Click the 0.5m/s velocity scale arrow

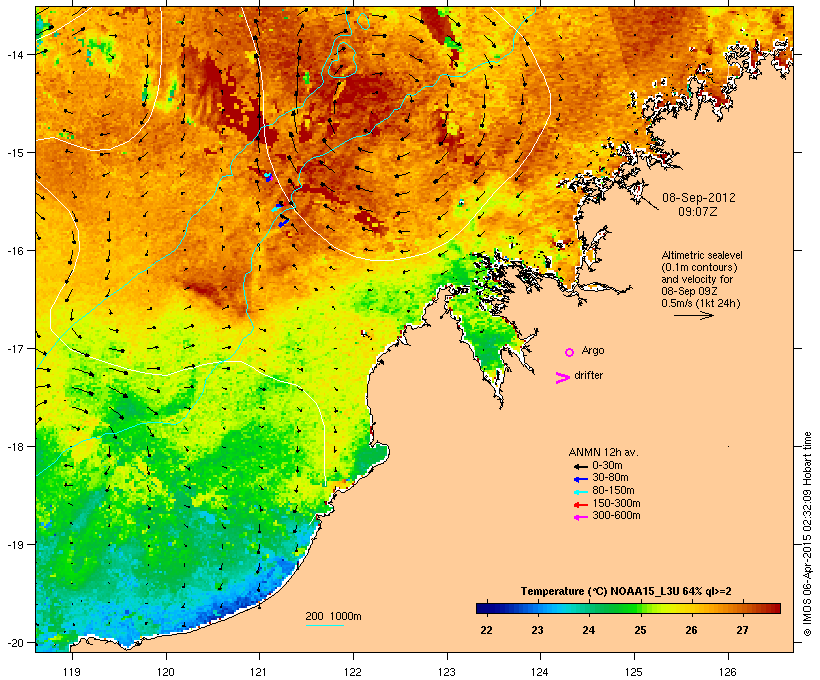point(693,315)
